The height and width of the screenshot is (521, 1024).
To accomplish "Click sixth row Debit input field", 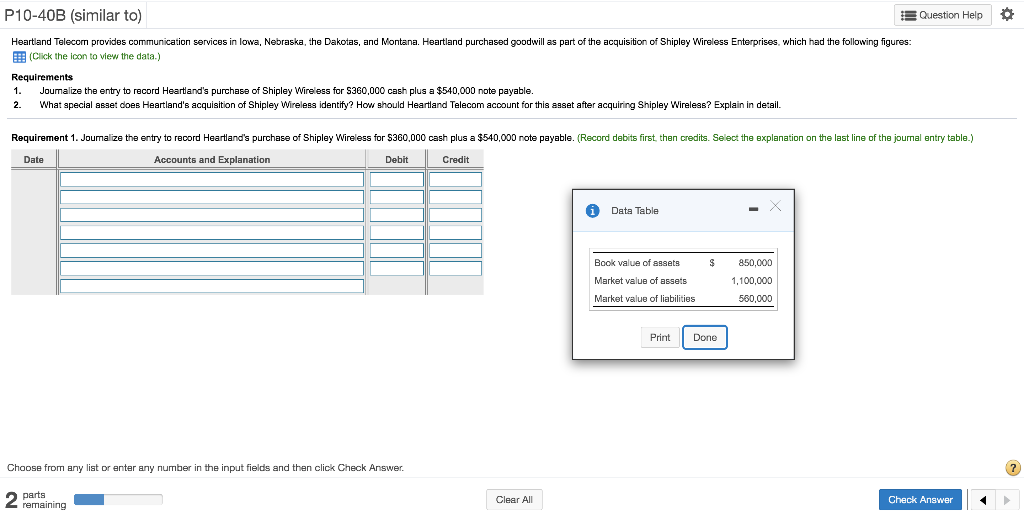I will pyautogui.click(x=396, y=268).
